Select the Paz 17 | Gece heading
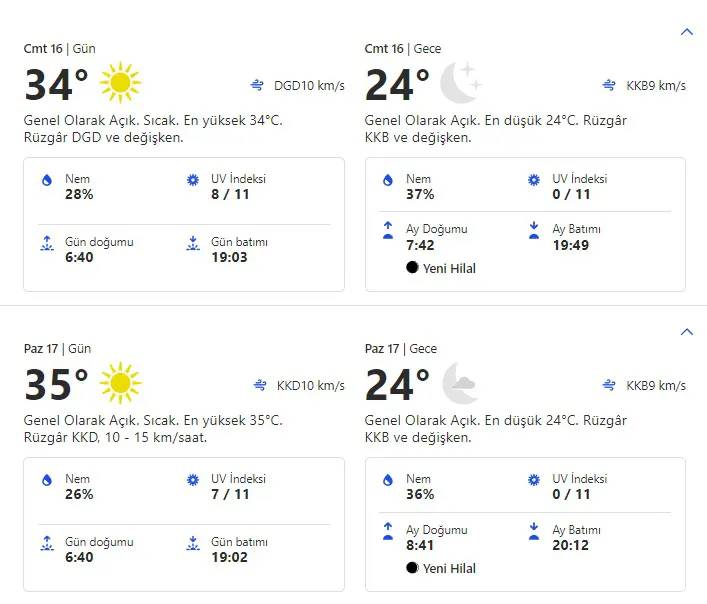Image resolution: width=707 pixels, height=604 pixels. (400, 348)
